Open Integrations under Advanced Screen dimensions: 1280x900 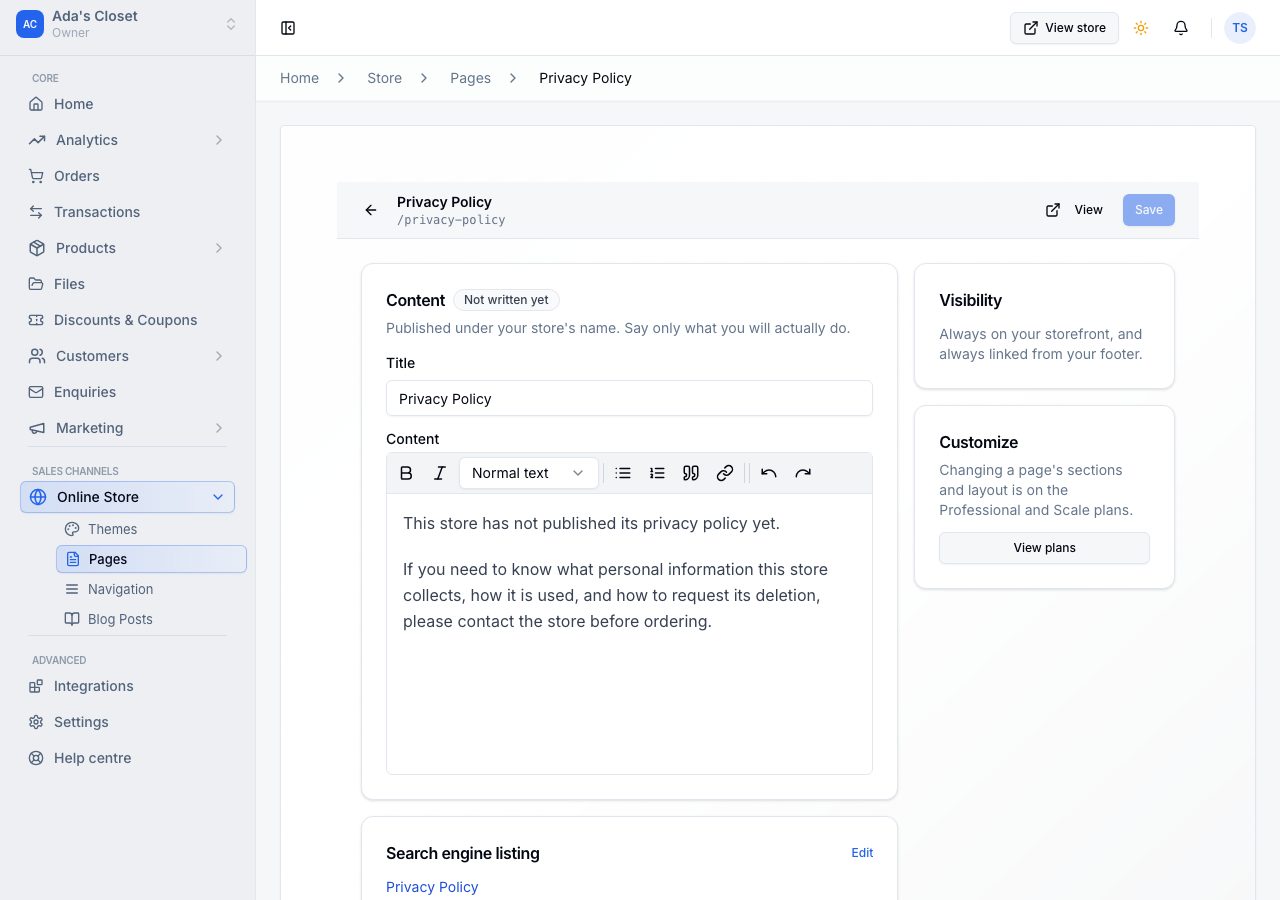[x=127, y=686]
